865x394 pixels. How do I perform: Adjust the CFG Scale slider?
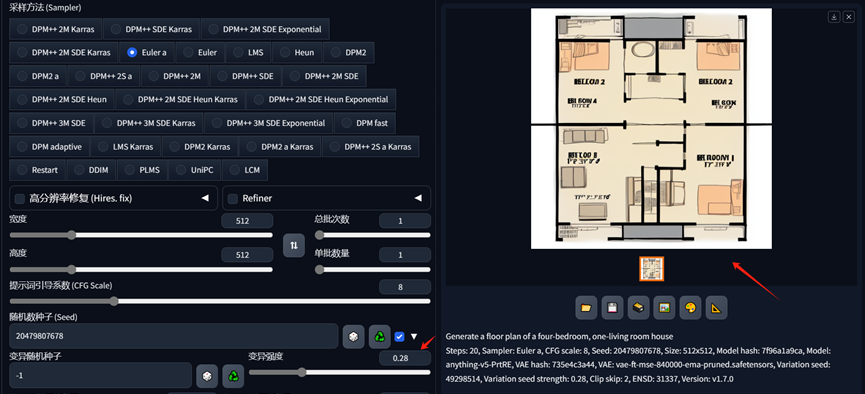pos(220,301)
